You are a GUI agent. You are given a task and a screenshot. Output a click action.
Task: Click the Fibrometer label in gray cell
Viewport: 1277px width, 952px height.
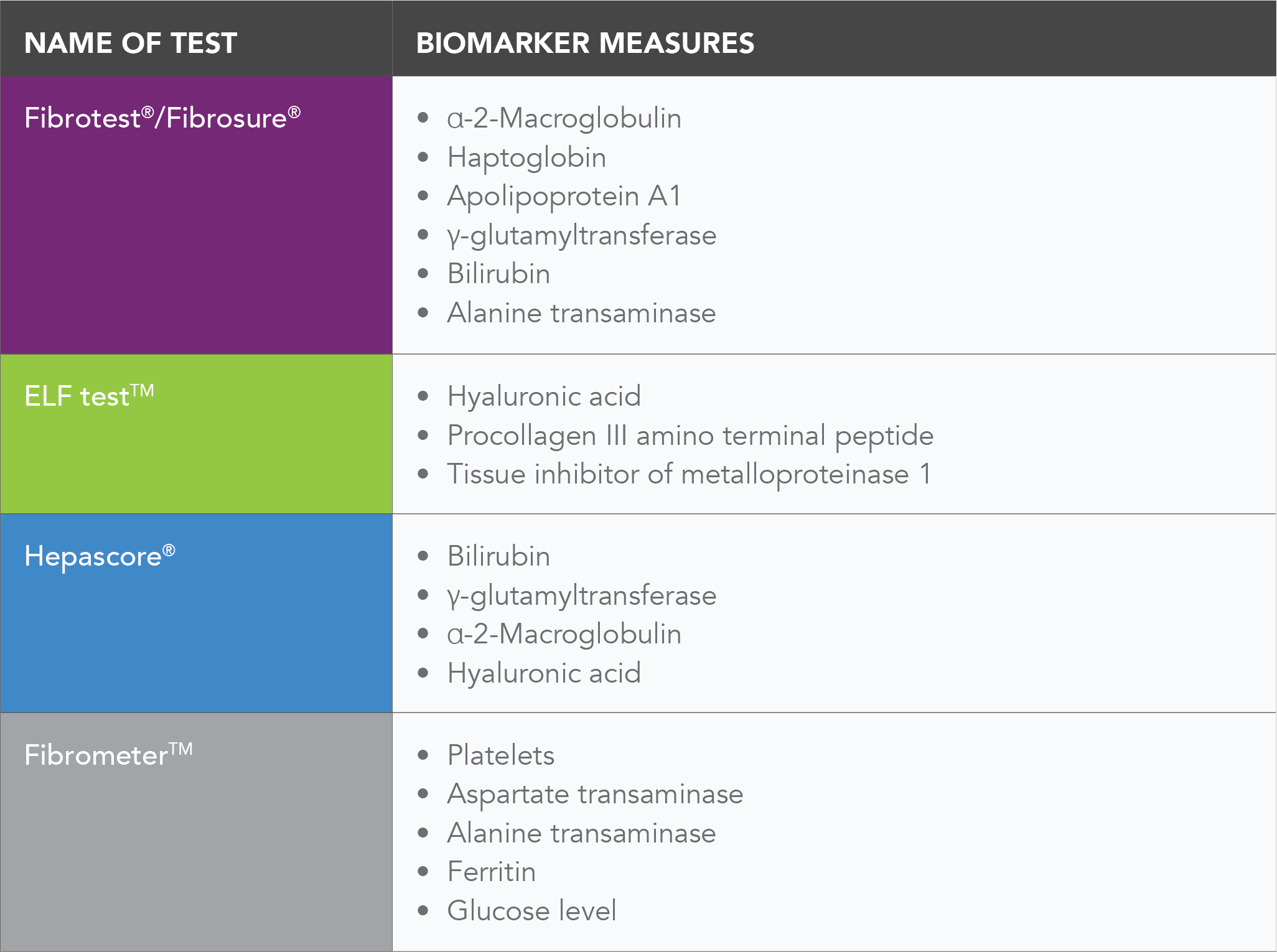[x=108, y=755]
